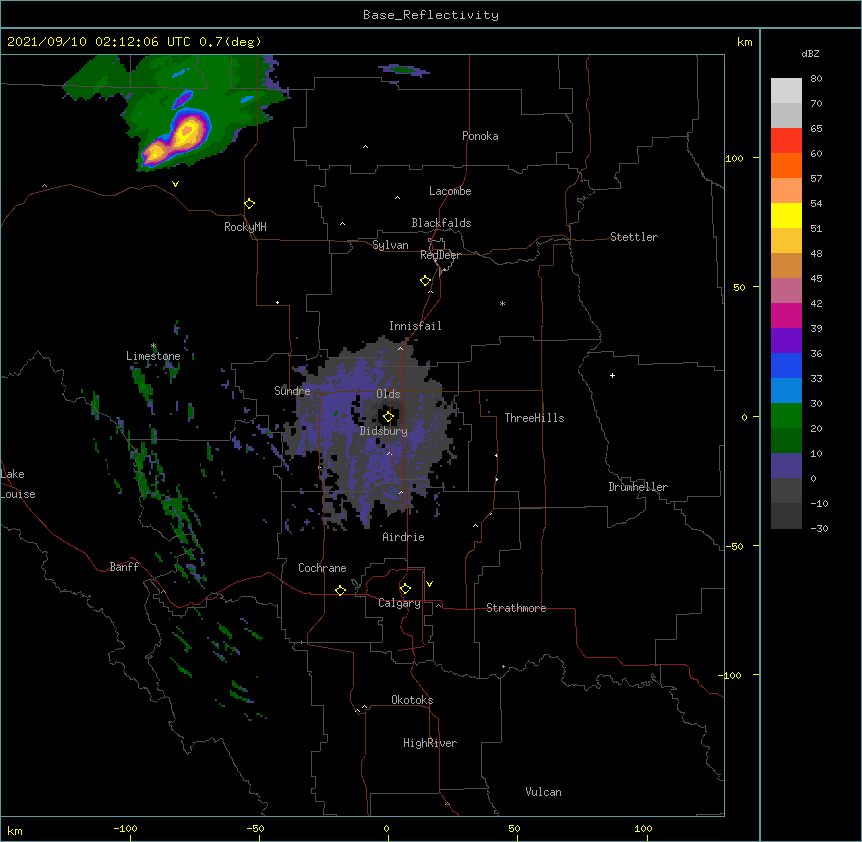The width and height of the screenshot is (862, 842).
Task: Select the bright yellow swatch in the dBZ legend
Action: 786,215
